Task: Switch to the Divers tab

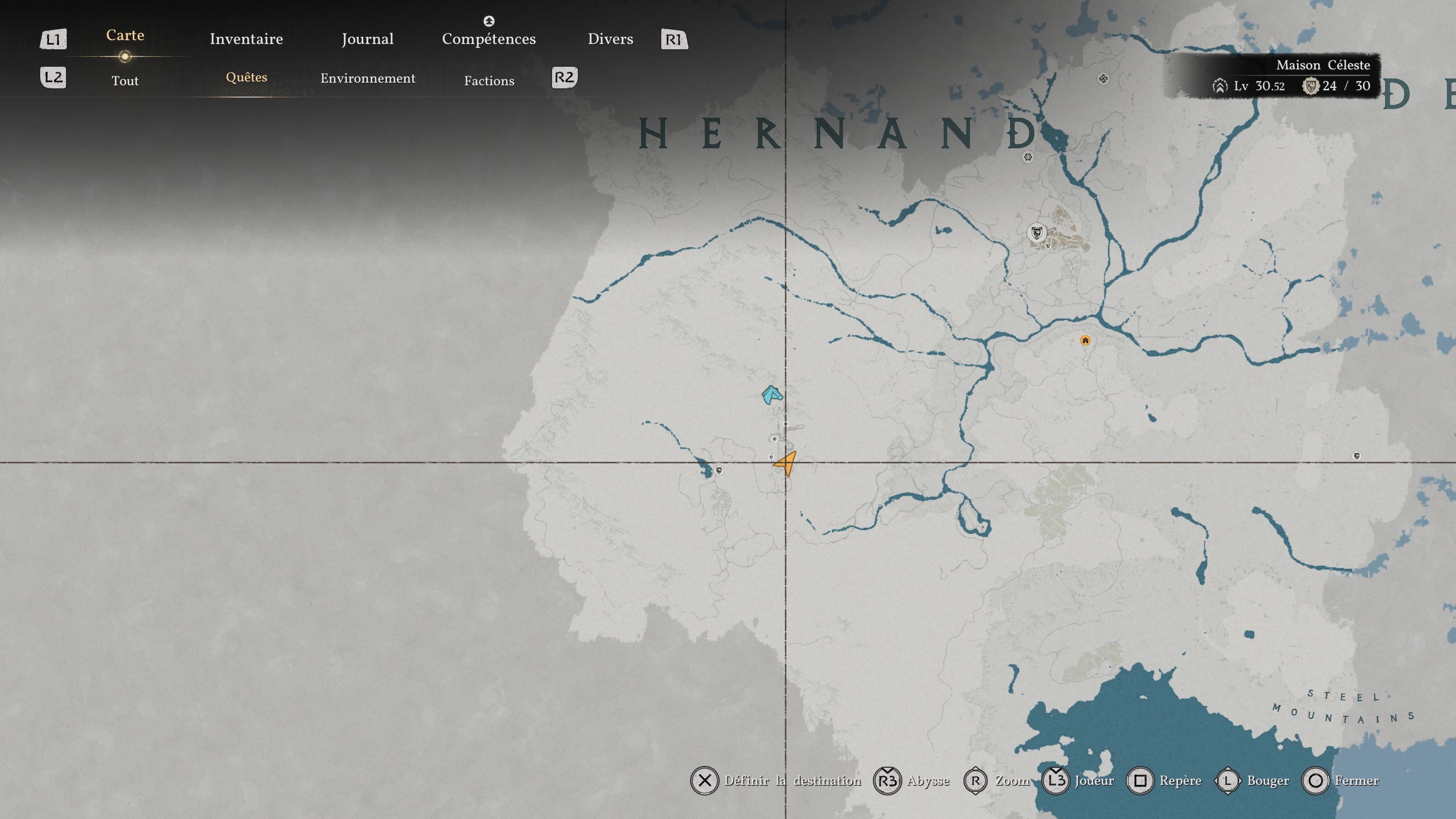Action: pos(610,39)
